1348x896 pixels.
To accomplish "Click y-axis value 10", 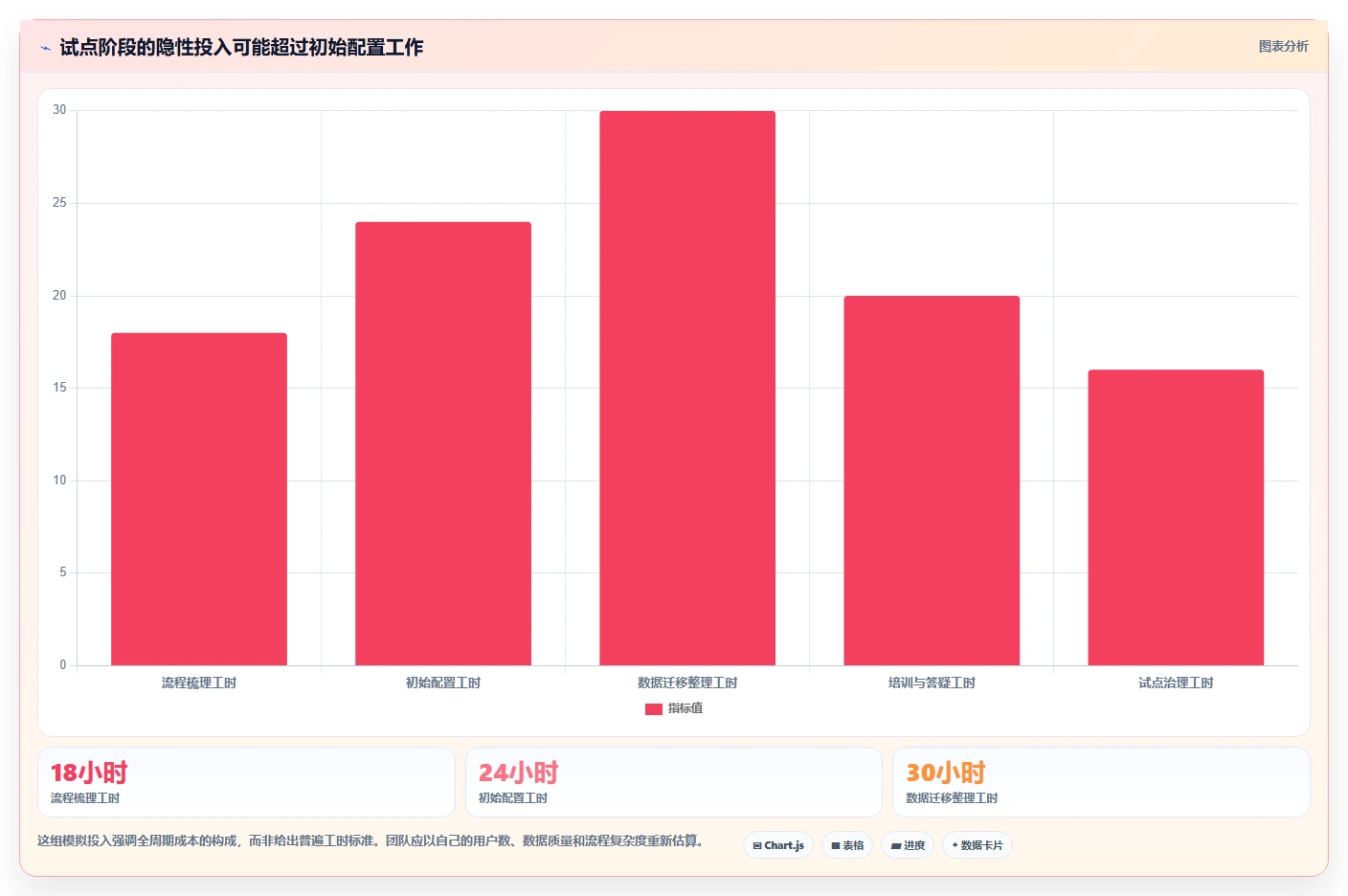I will (60, 481).
